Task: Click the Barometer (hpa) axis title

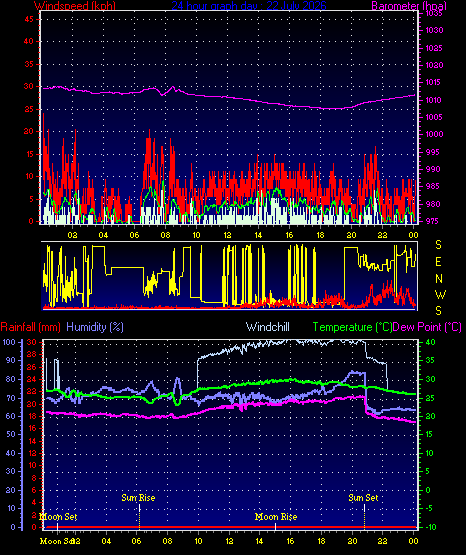Action: 409,5
